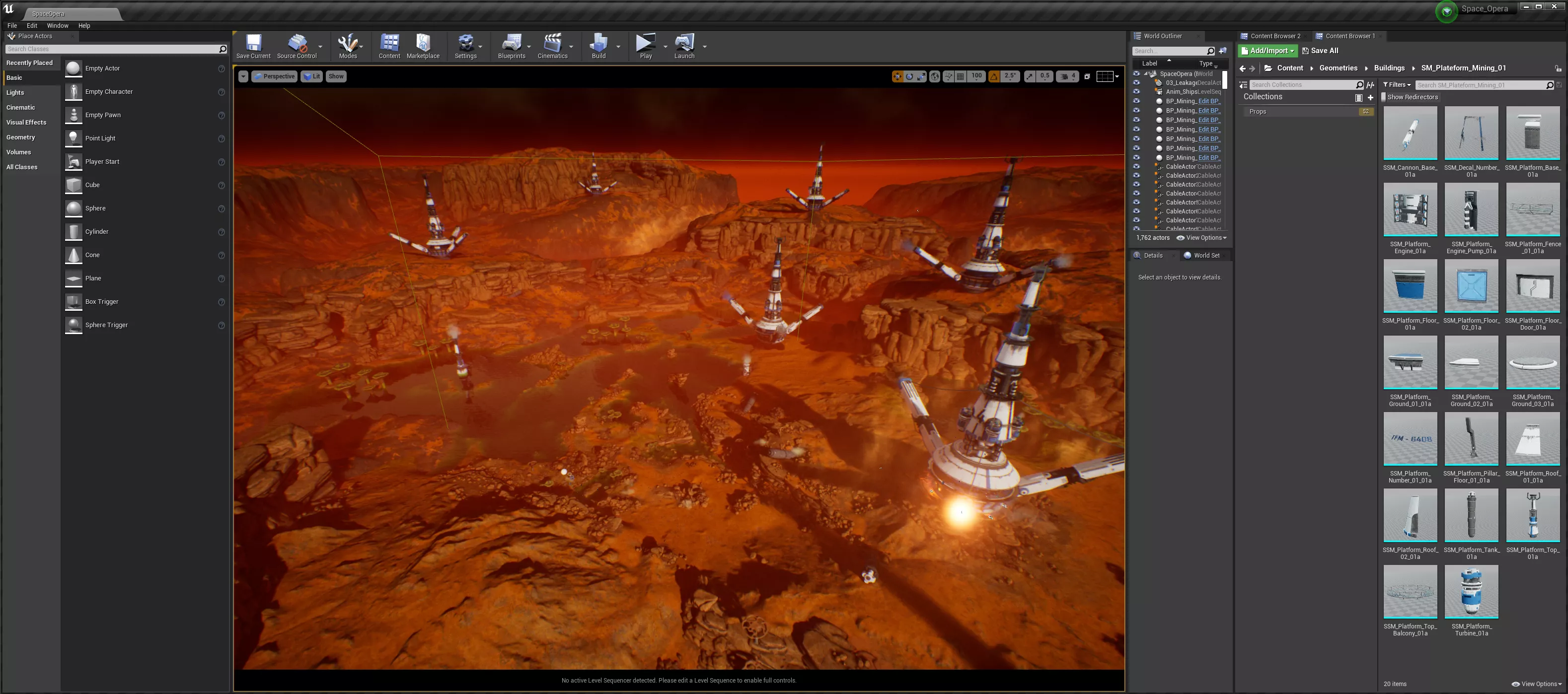
Task: Click the Save Current toolbar icon
Action: 253,46
